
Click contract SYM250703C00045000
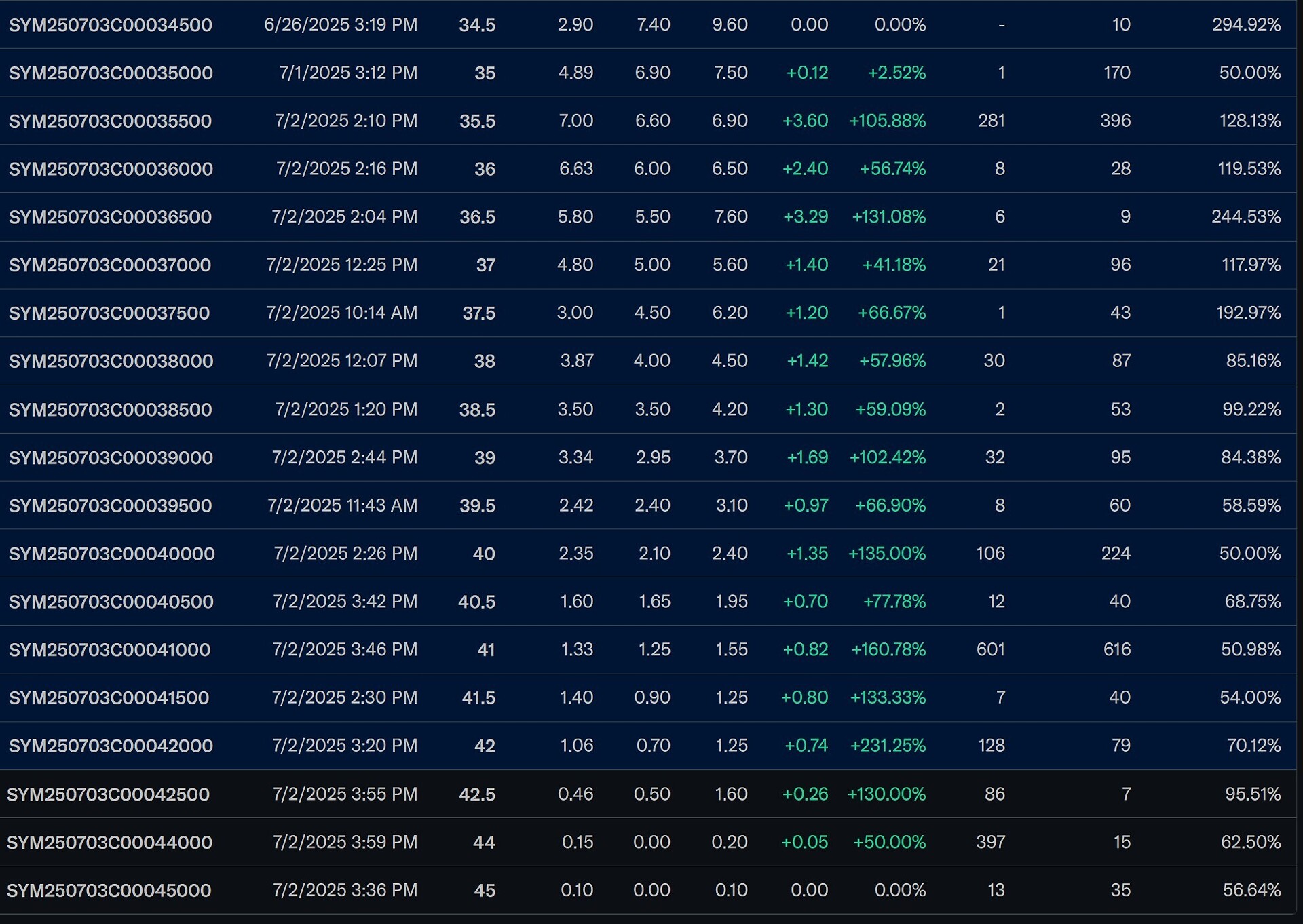pos(109,891)
